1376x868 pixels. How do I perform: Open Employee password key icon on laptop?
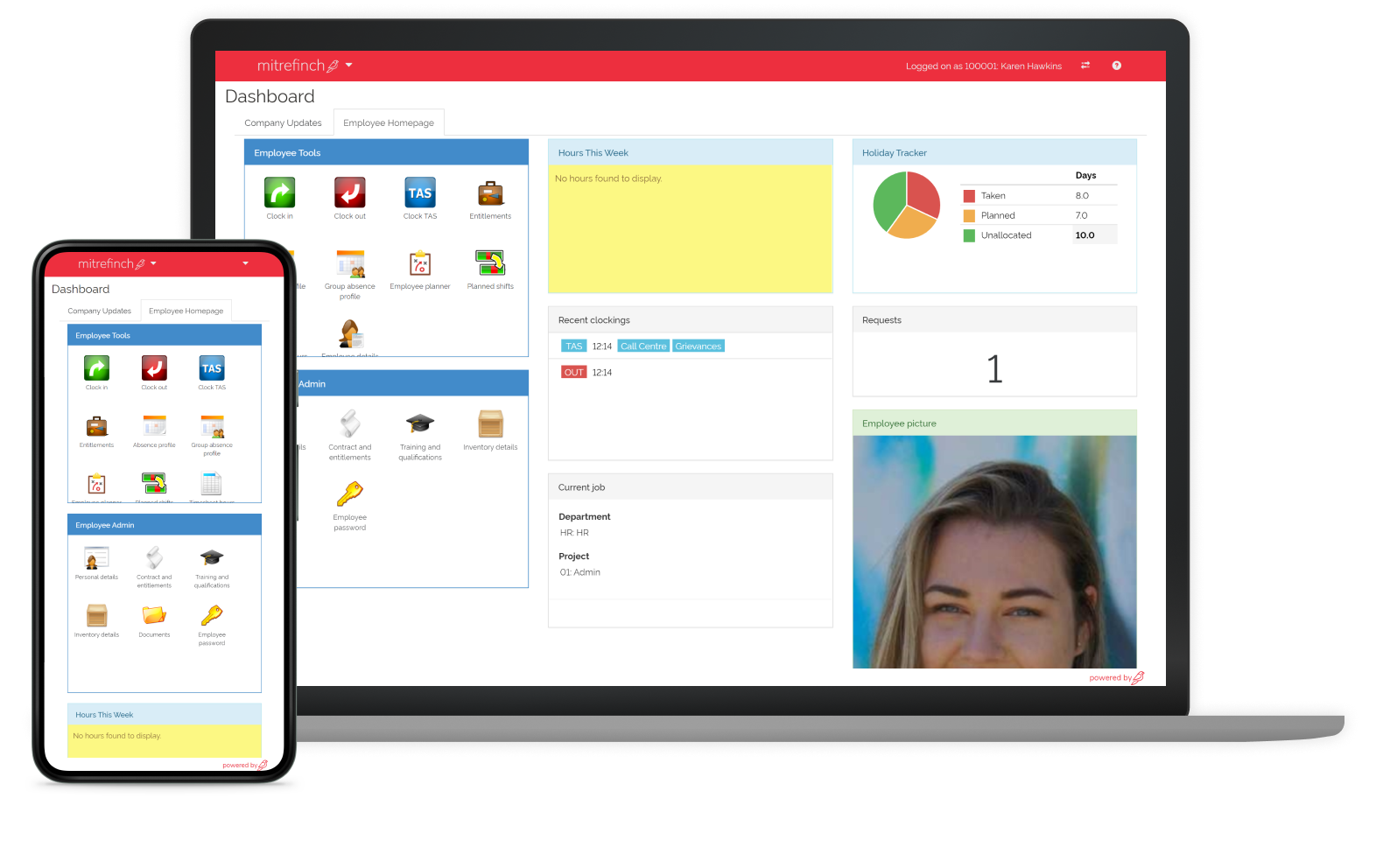(x=350, y=493)
